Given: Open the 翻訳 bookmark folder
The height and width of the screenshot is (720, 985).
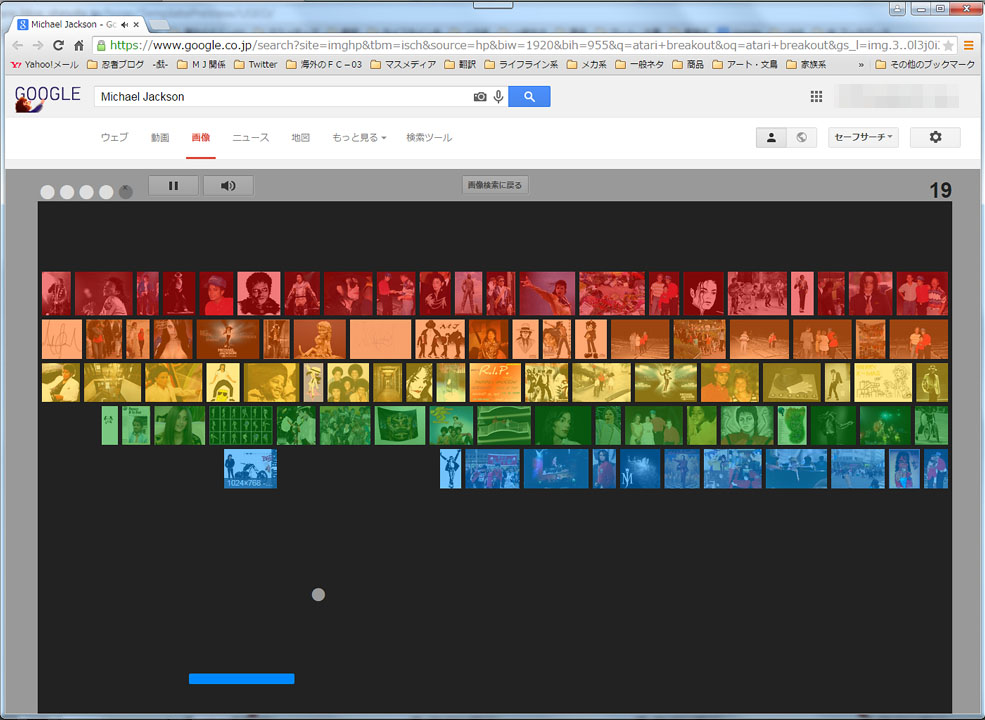Looking at the screenshot, I should click(460, 64).
